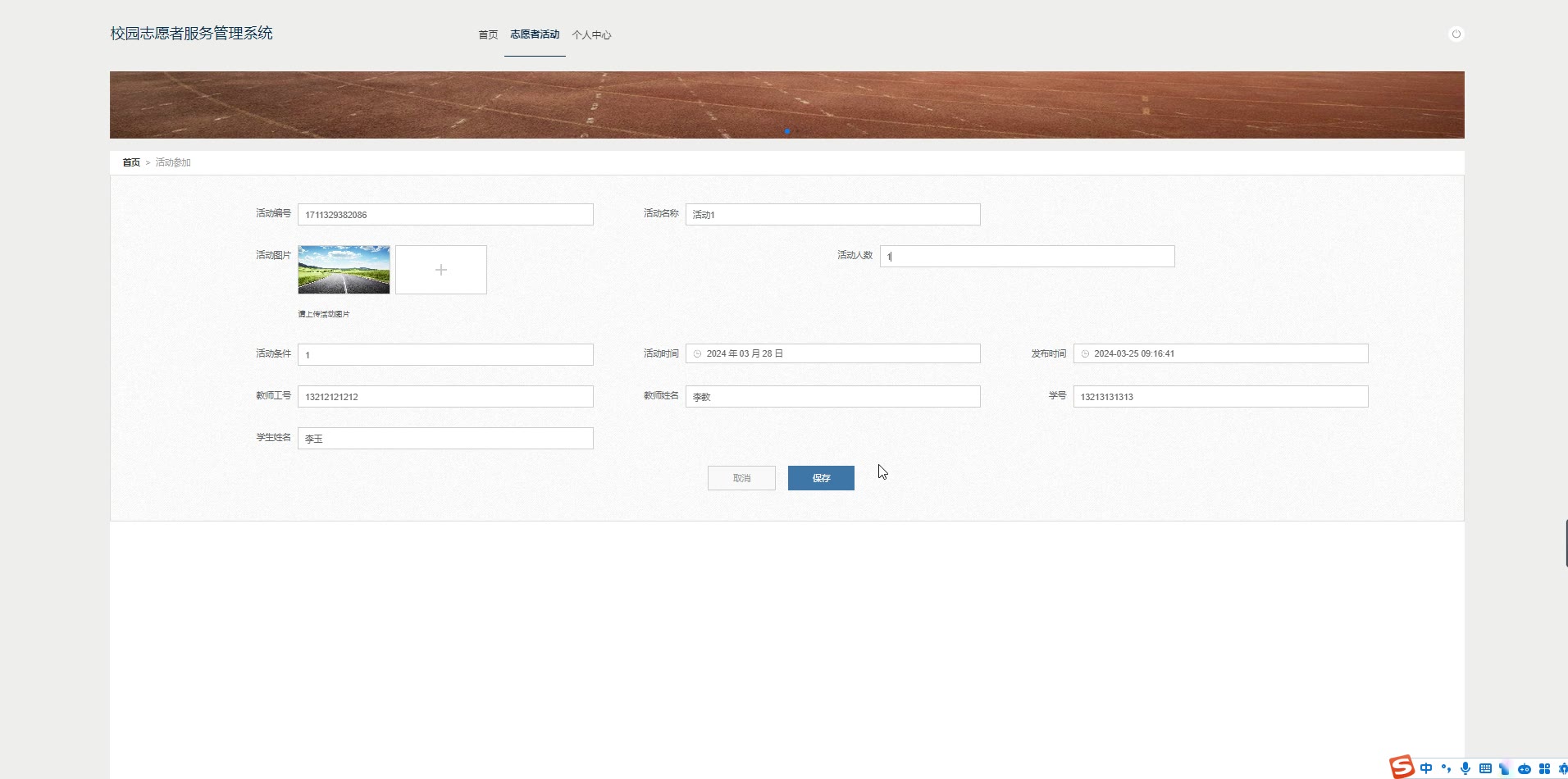Click the Sogou input method S logo
1568x779 pixels.
point(1402,768)
